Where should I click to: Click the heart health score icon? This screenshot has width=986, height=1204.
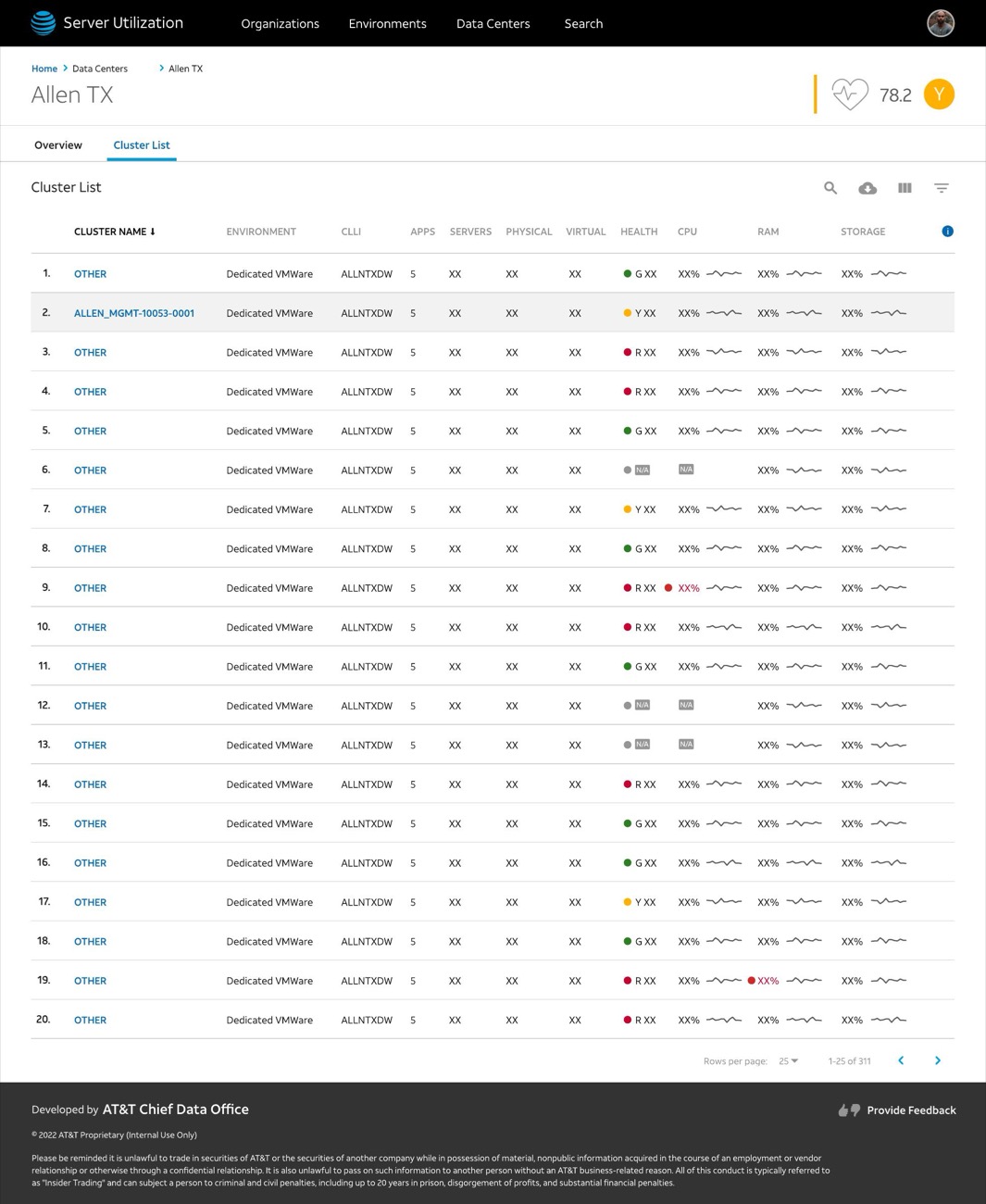850,94
